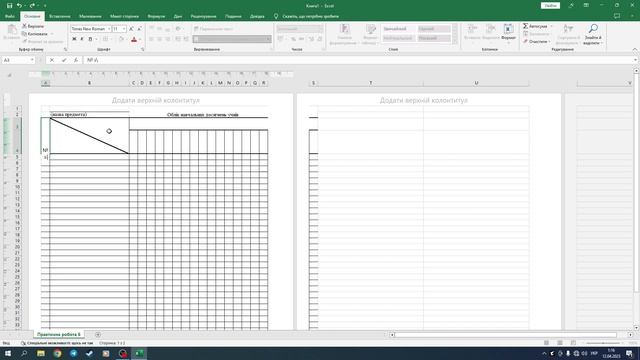The image size is (640, 360).
Task: Switch to Page Break Preview in the status bar
Action: (573, 343)
